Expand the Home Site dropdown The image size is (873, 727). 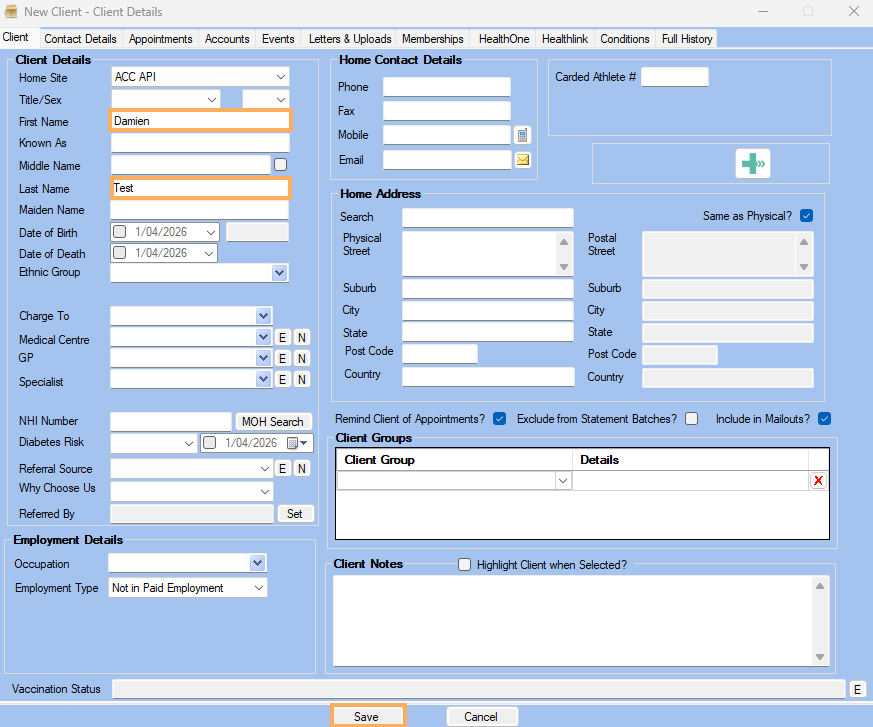coord(280,77)
